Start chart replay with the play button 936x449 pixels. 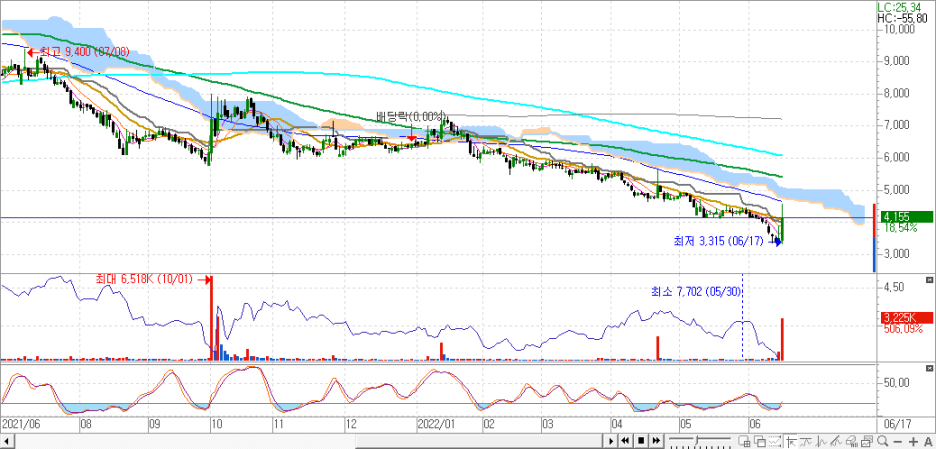click(x=611, y=441)
